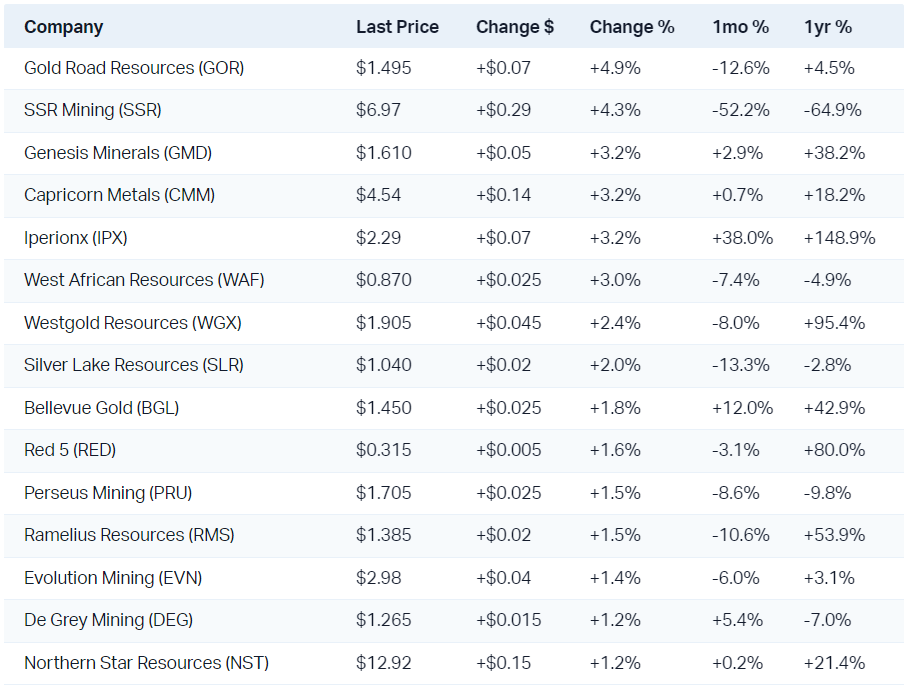
Task: Open Genesis Minerals (GMD) stock page
Action: [x=118, y=153]
